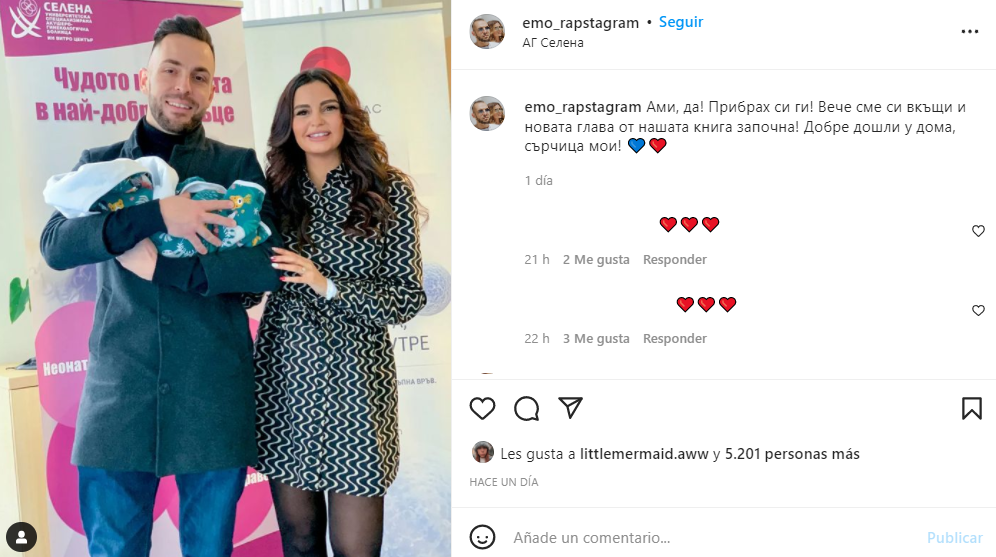Viewport: 996px width, 557px height.
Task: Show tagged people icon on the photo
Action: pos(21,537)
